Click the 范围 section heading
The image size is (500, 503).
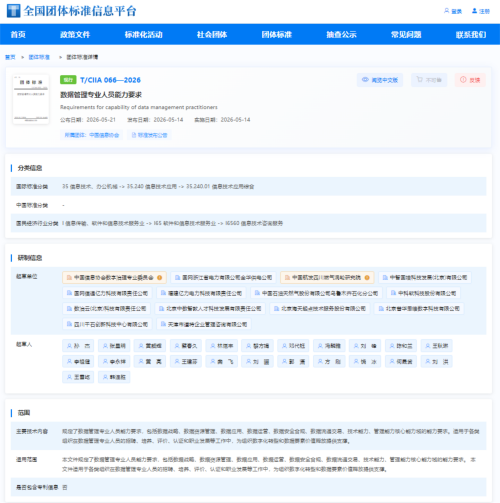point(24,413)
